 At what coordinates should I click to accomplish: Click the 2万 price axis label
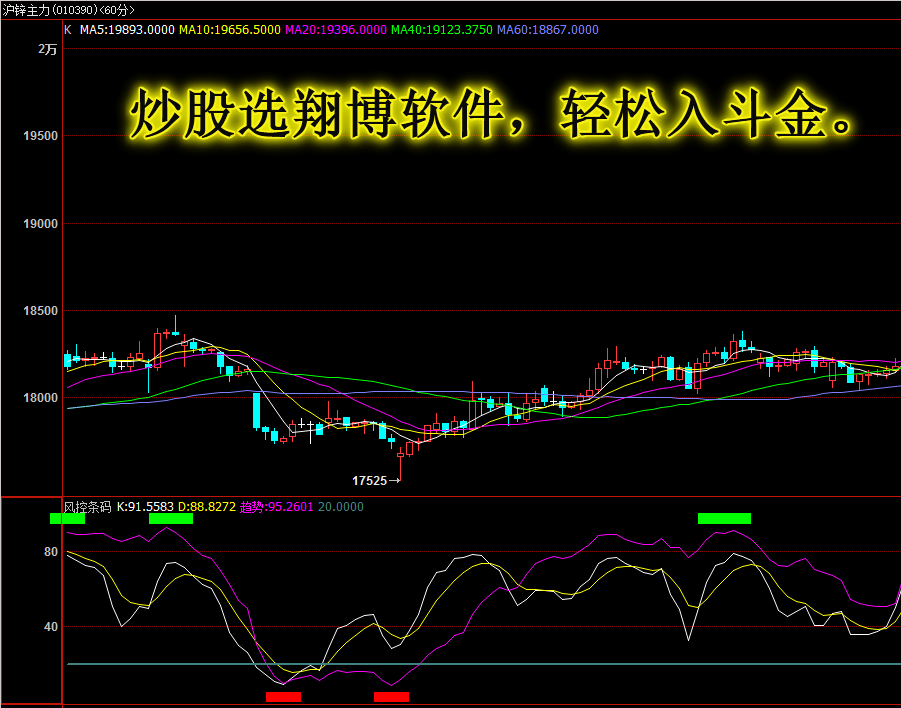(x=48, y=50)
